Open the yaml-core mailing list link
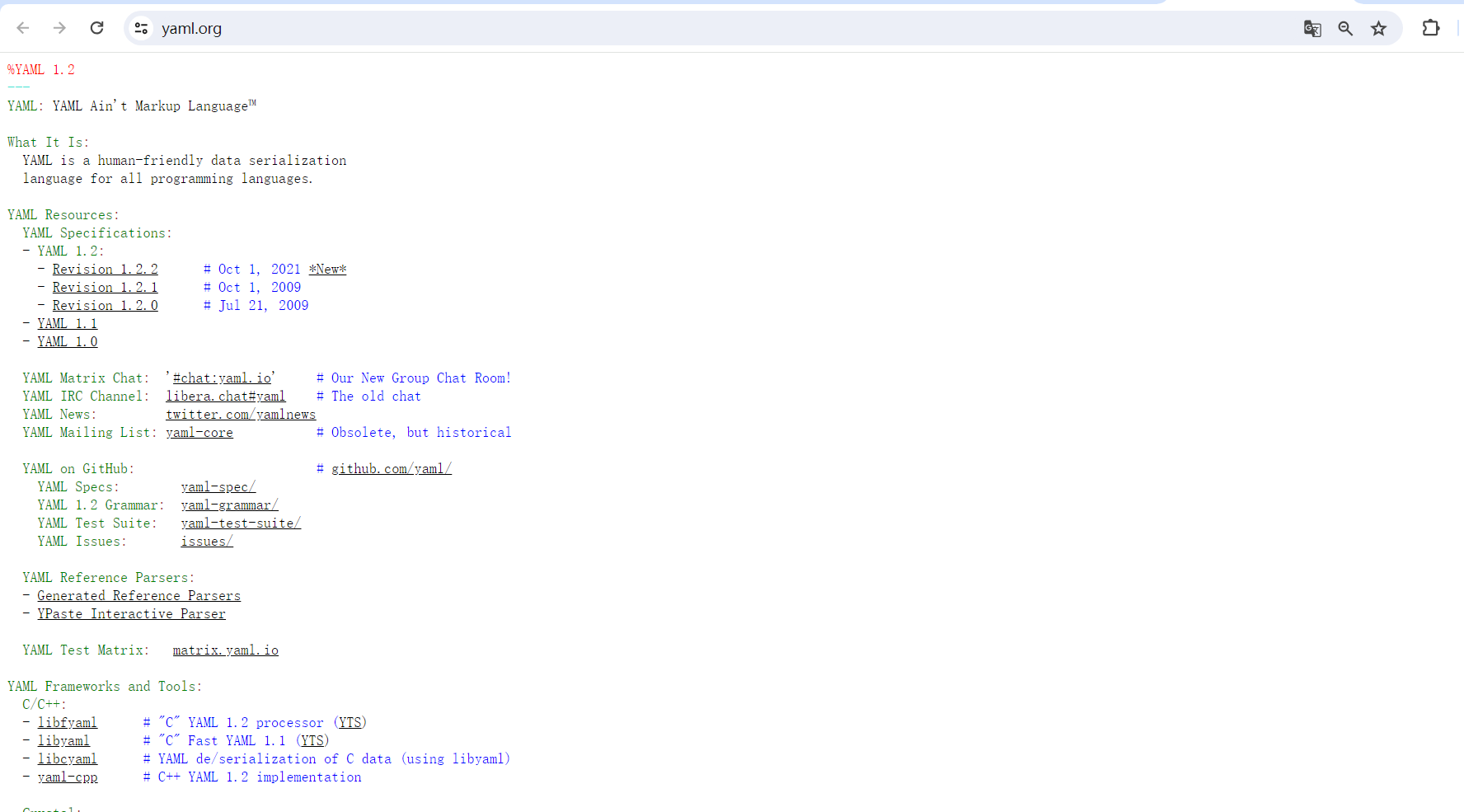1464x812 pixels. [x=199, y=433]
